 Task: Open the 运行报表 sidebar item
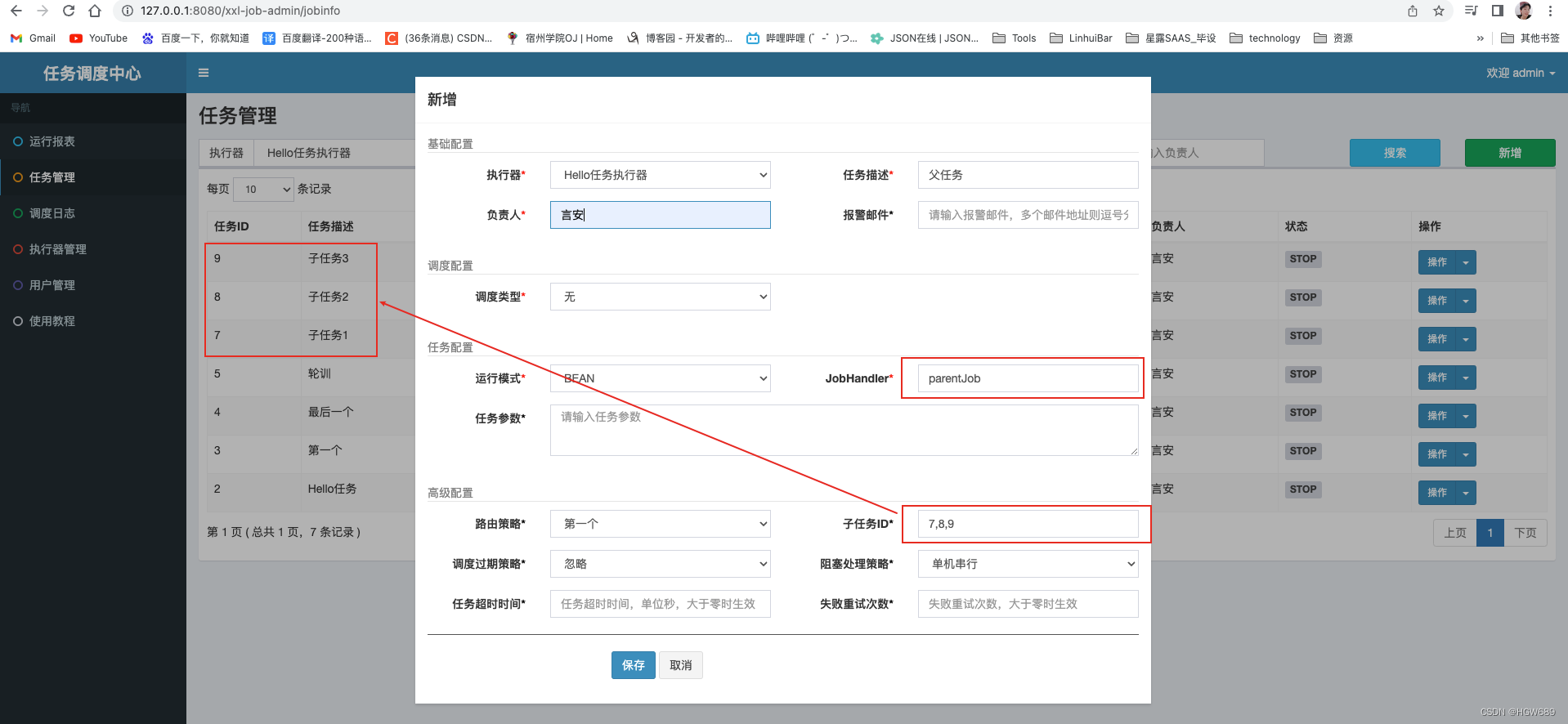coord(93,141)
